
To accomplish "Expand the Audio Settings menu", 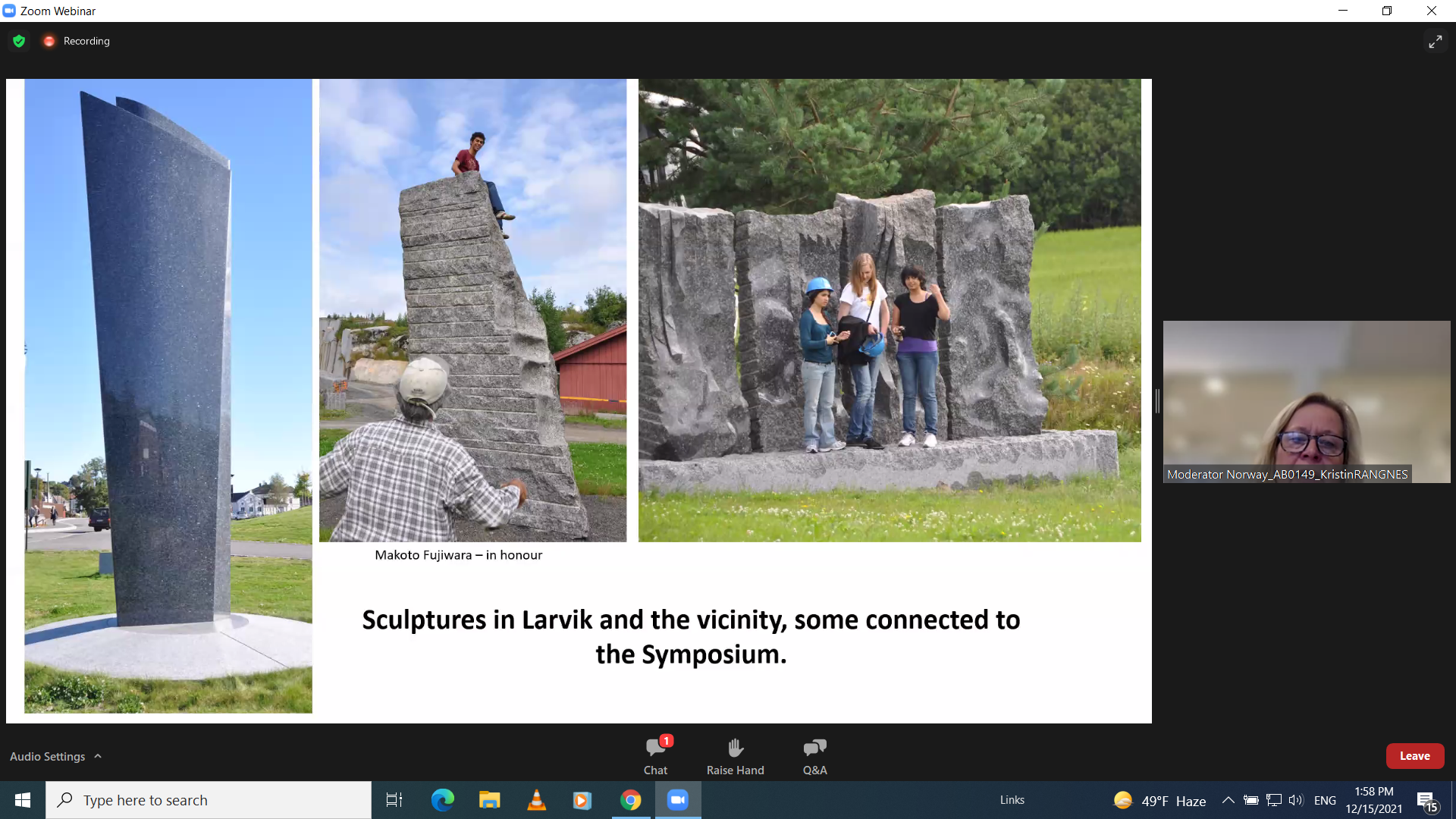I will (56, 756).
